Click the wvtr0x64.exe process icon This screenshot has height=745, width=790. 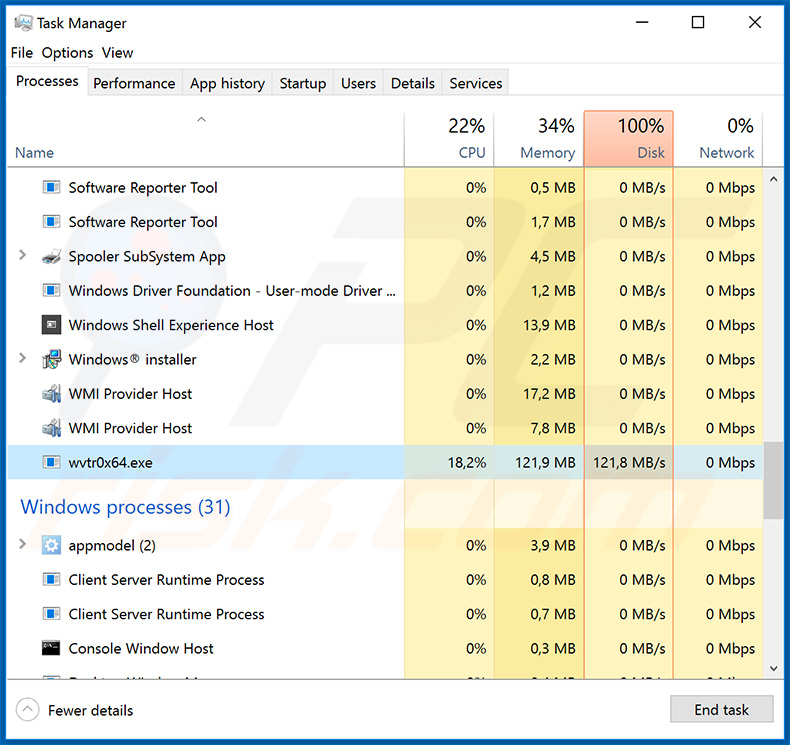point(51,462)
